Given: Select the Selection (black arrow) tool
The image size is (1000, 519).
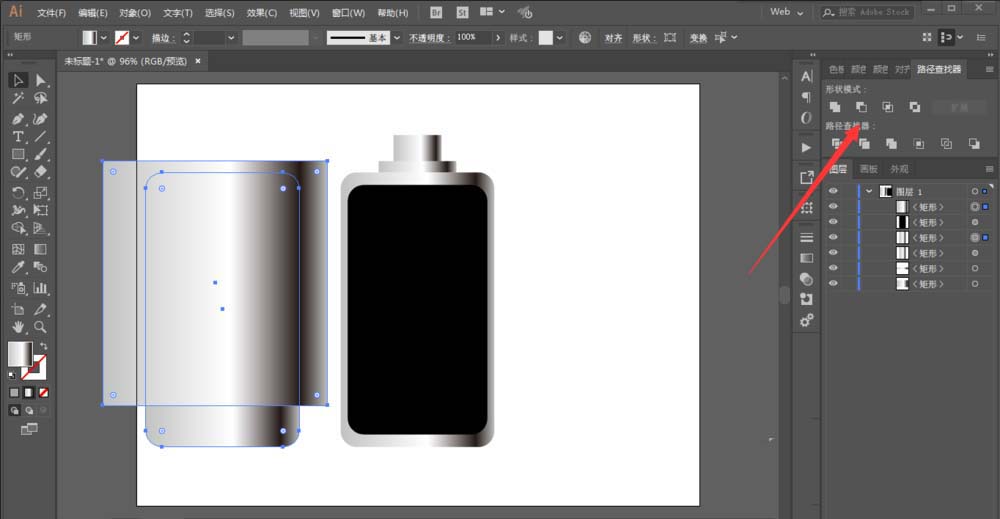Looking at the screenshot, I should click(18, 80).
